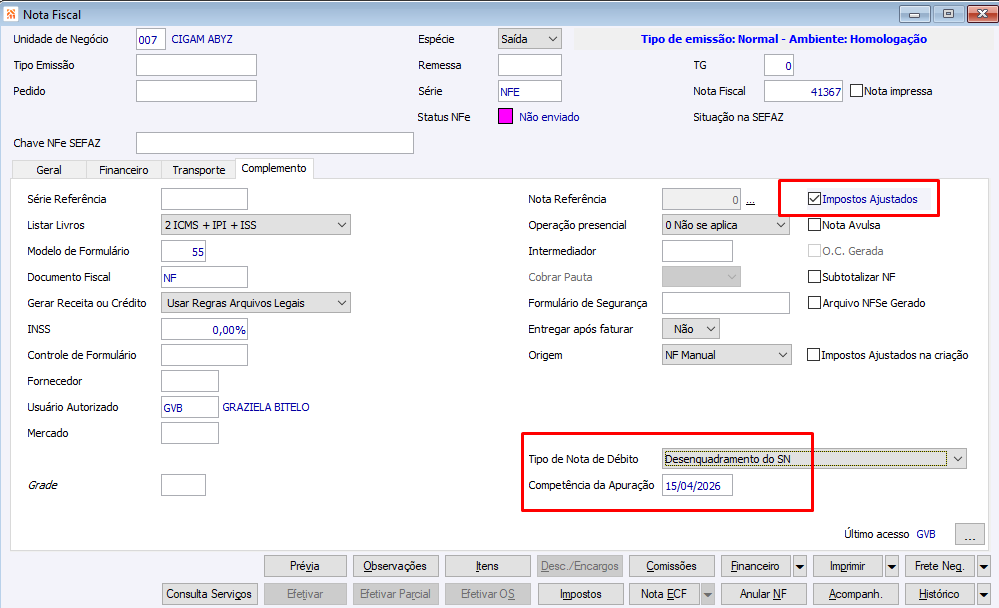Click the Nota ECF button
Screen dimensions: 999x608
664,594
